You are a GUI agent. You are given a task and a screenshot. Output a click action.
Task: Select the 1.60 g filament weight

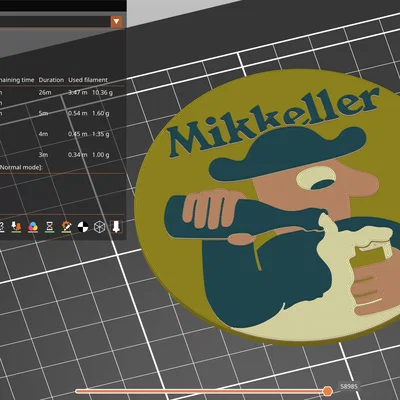coord(101,113)
